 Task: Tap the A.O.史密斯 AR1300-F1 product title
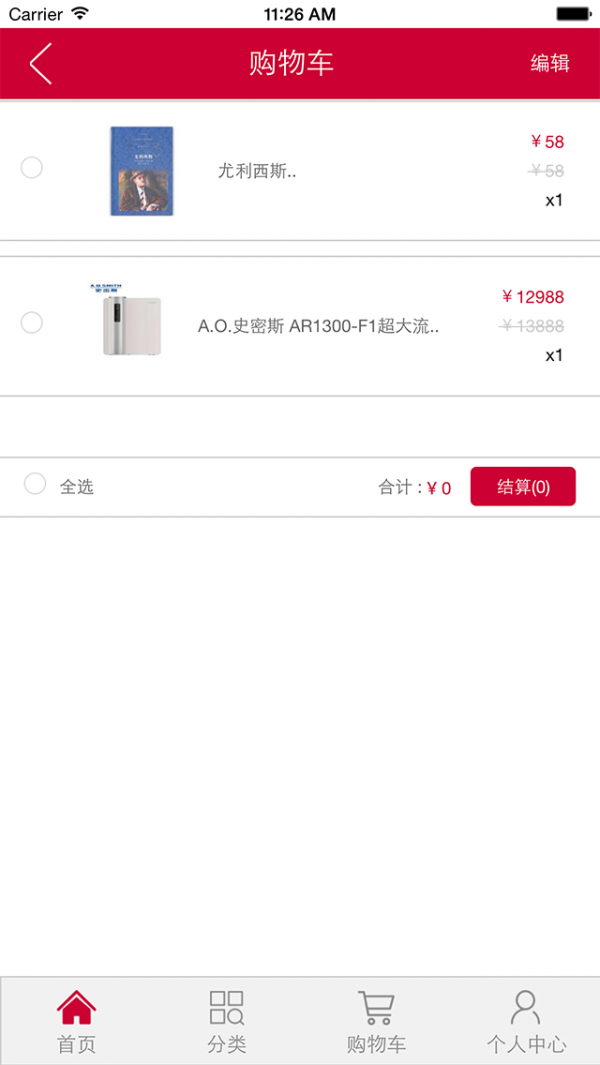coord(318,326)
